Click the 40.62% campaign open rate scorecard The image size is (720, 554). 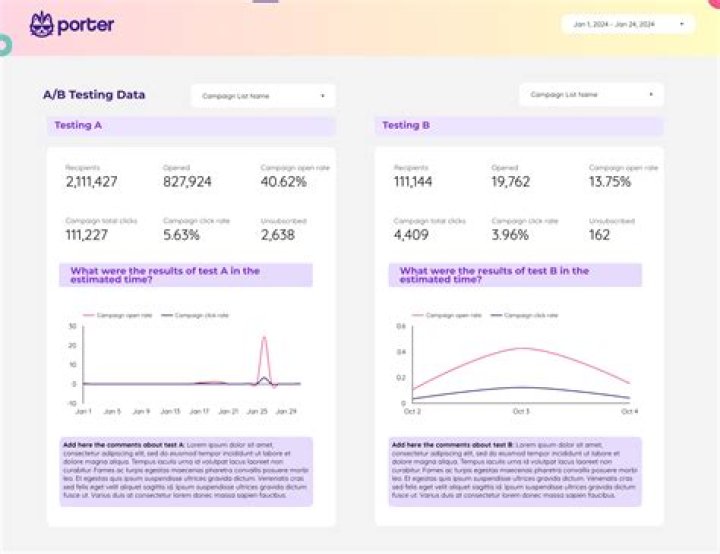click(x=295, y=176)
